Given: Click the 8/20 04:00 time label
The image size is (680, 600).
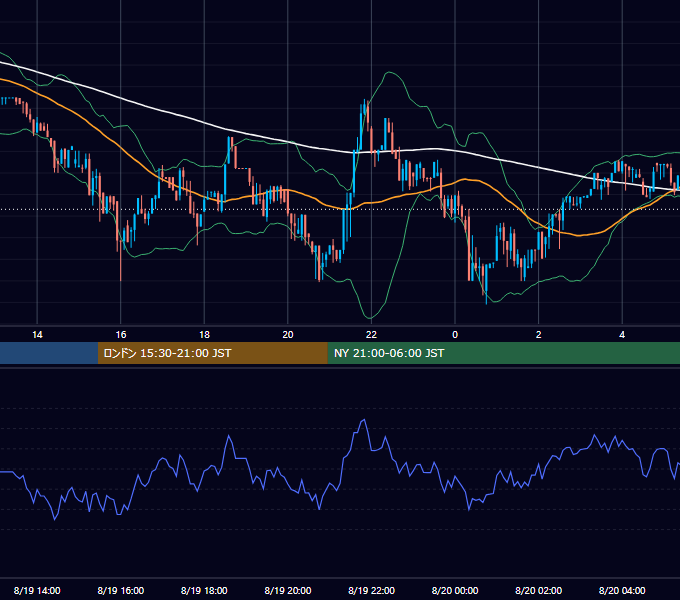Looking at the screenshot, I should [x=622, y=590].
